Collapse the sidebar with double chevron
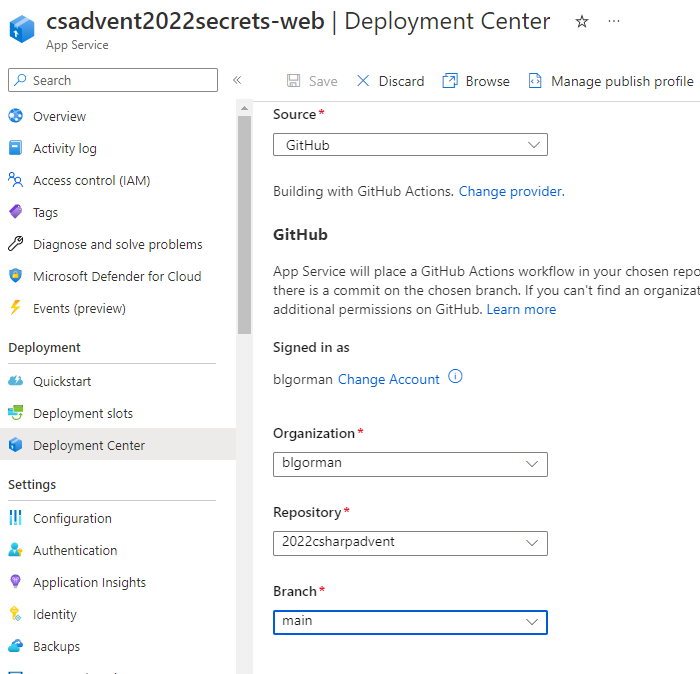The width and height of the screenshot is (700, 674). (x=237, y=80)
